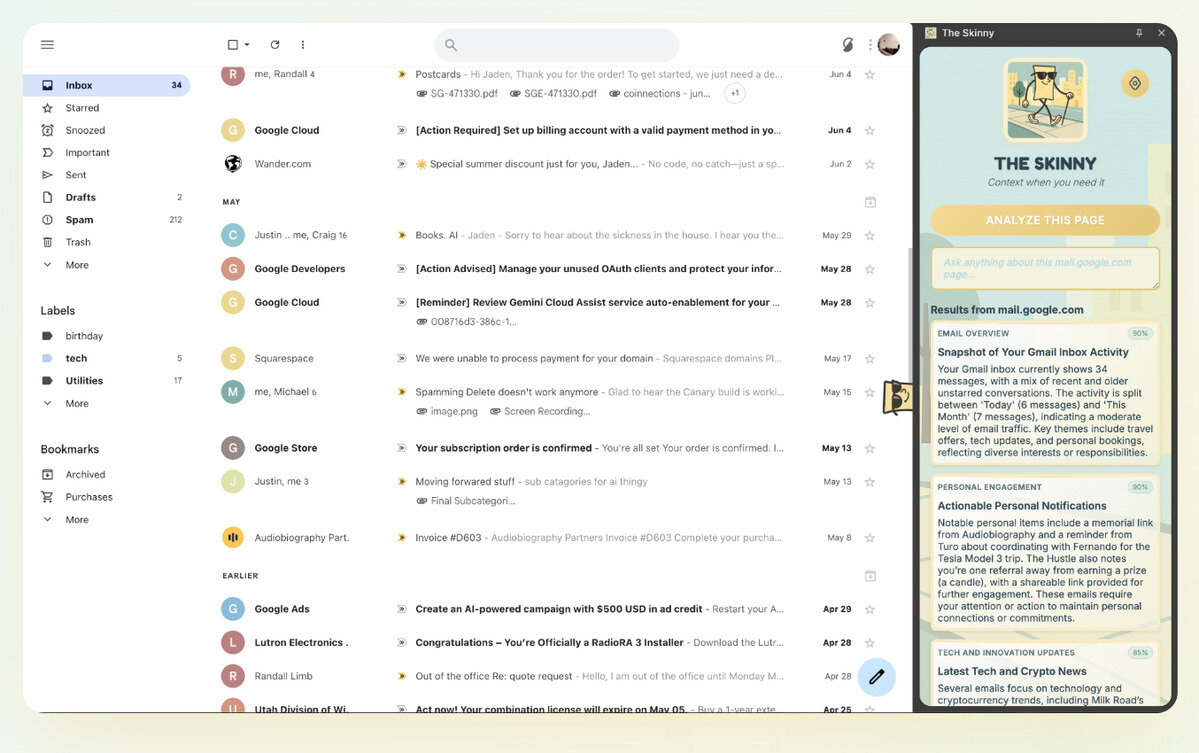The image size is (1199, 753).
Task: Select the Inbox folder
Action: 106,85
